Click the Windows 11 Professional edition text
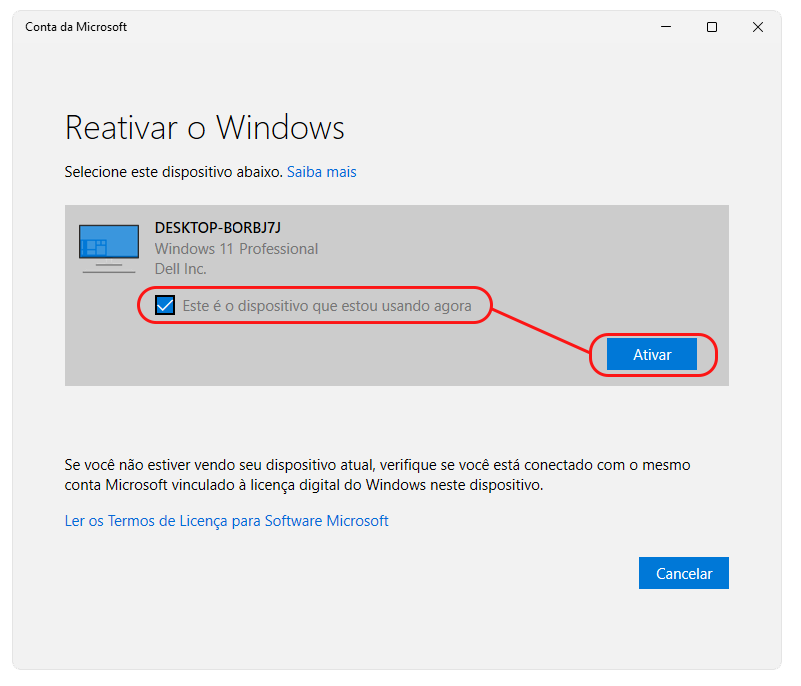This screenshot has width=801, height=686. [236, 249]
